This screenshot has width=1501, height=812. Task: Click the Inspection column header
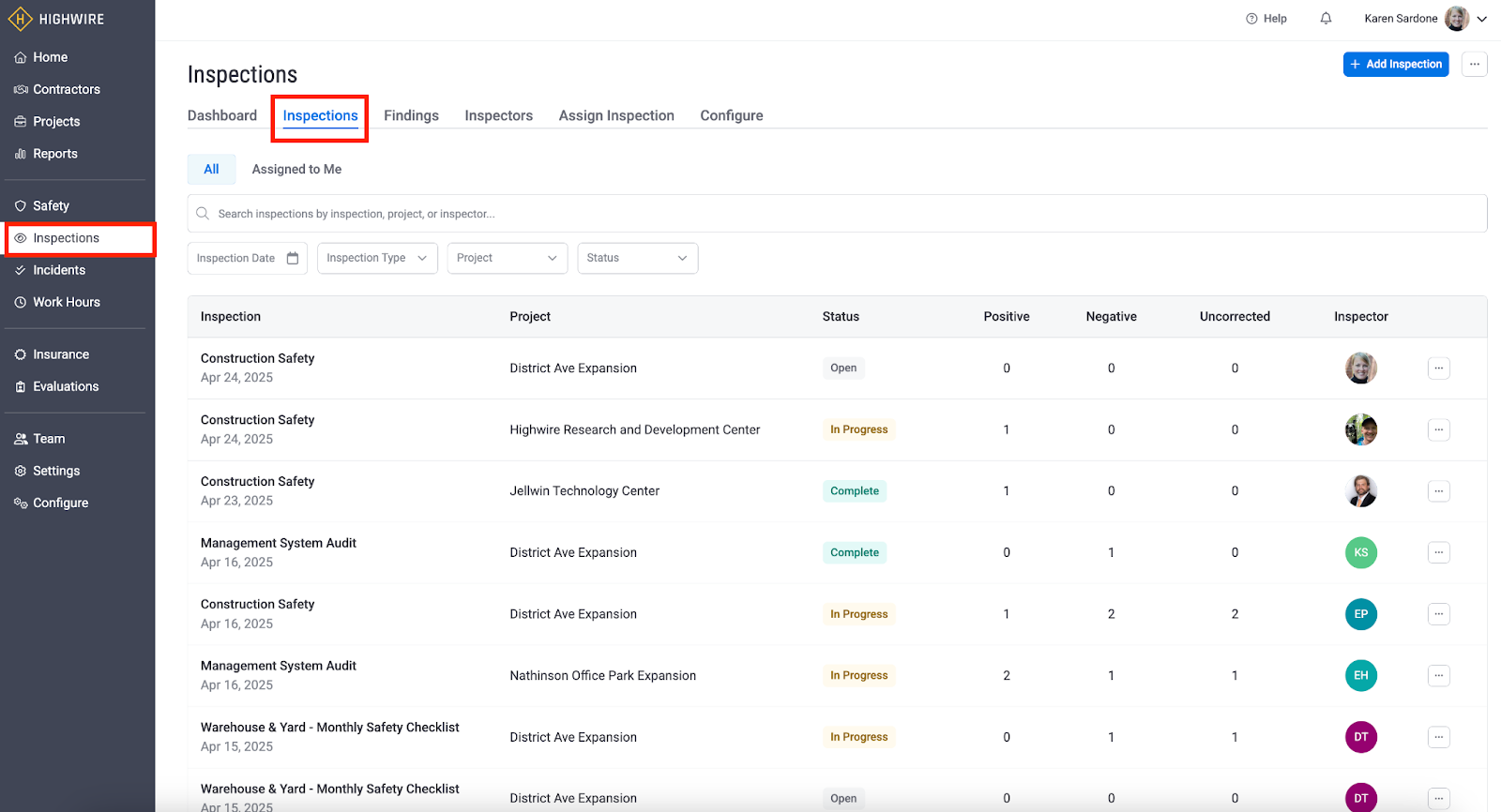(x=231, y=317)
